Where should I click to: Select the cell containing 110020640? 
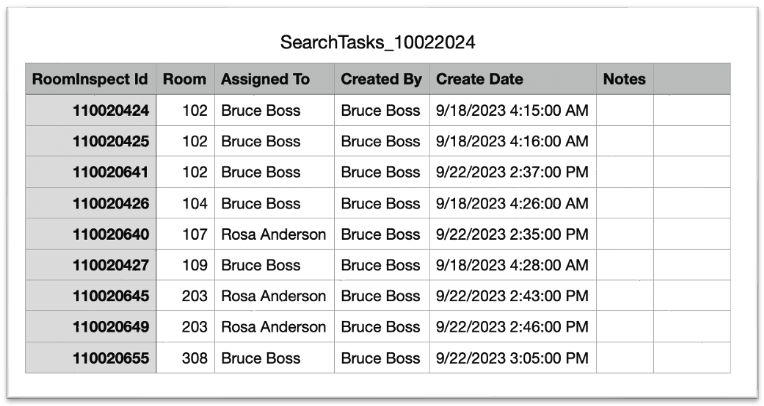110,234
